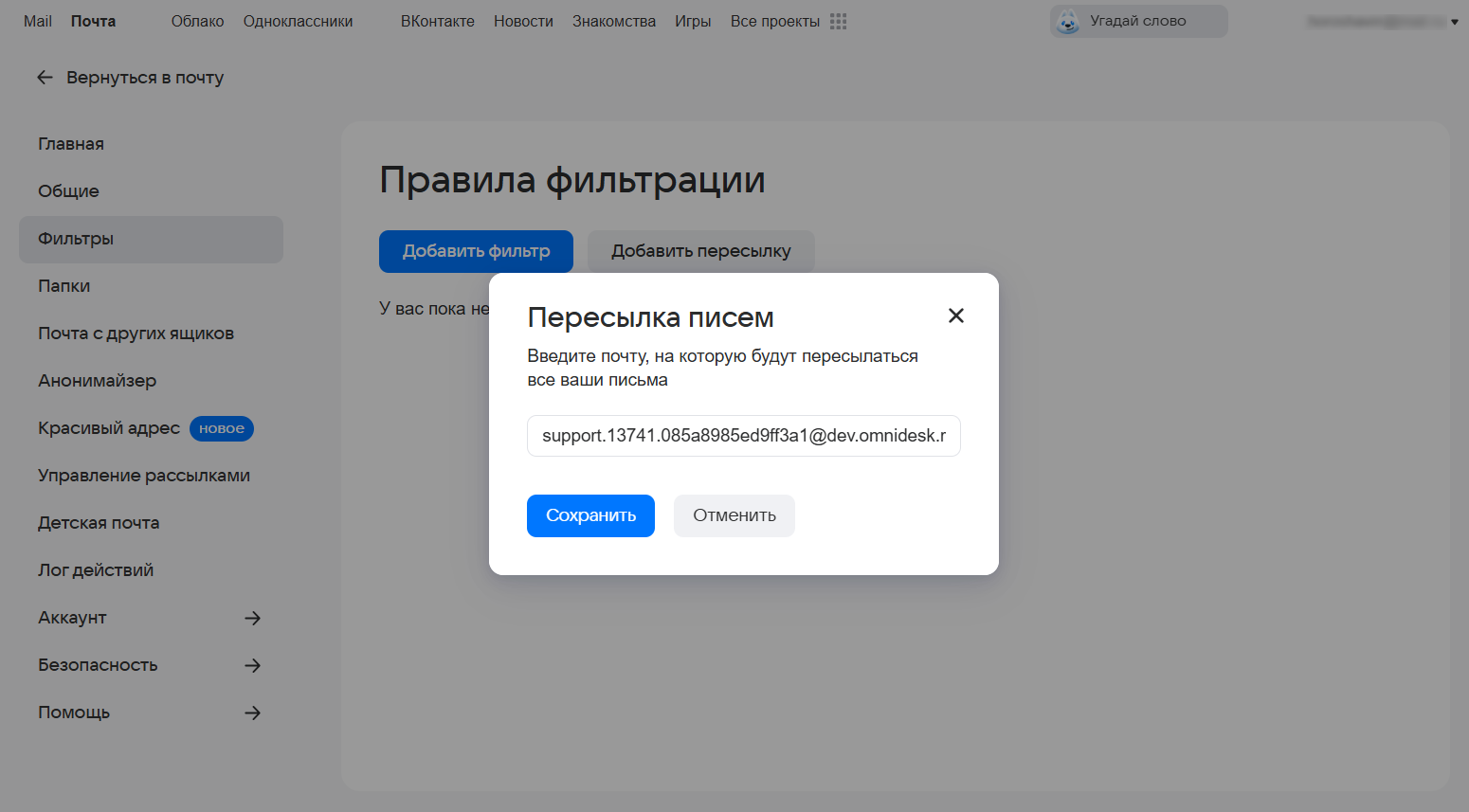
Task: Open Облако in top navigation
Action: [x=197, y=21]
